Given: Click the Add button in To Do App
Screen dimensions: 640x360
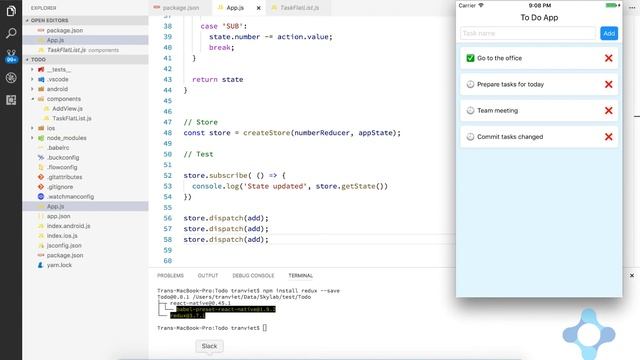Looking at the screenshot, I should coord(609,33).
